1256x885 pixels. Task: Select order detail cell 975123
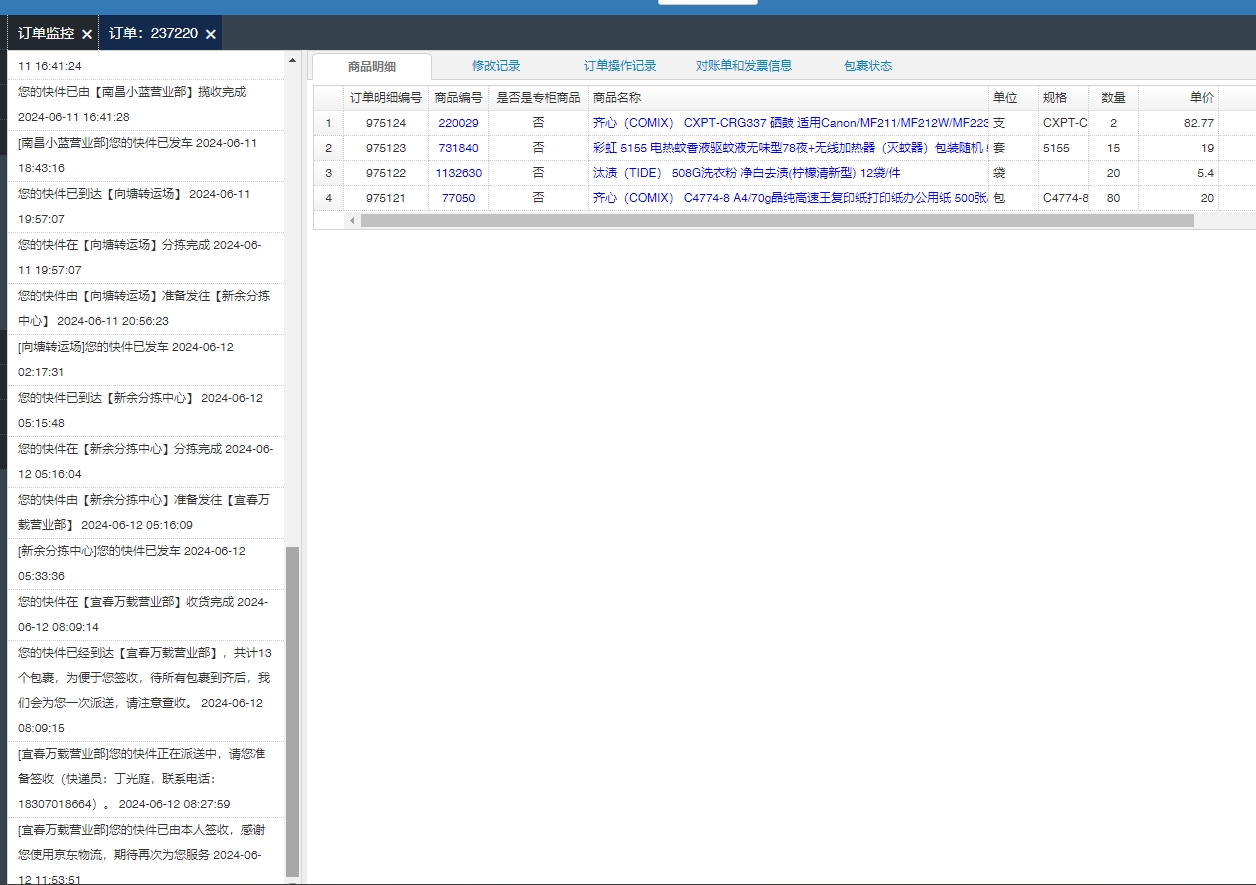tap(386, 148)
